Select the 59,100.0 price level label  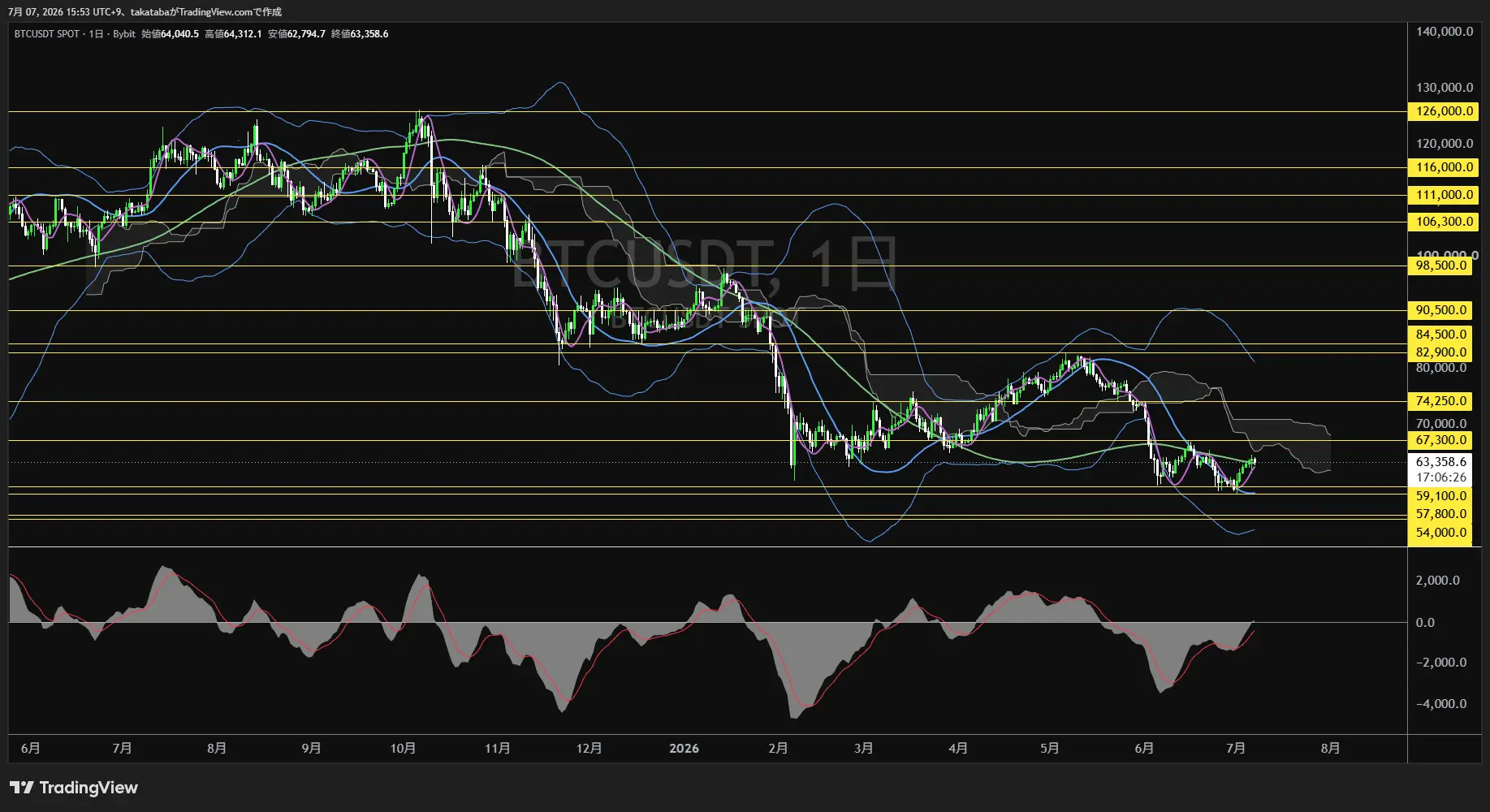[x=1440, y=496]
